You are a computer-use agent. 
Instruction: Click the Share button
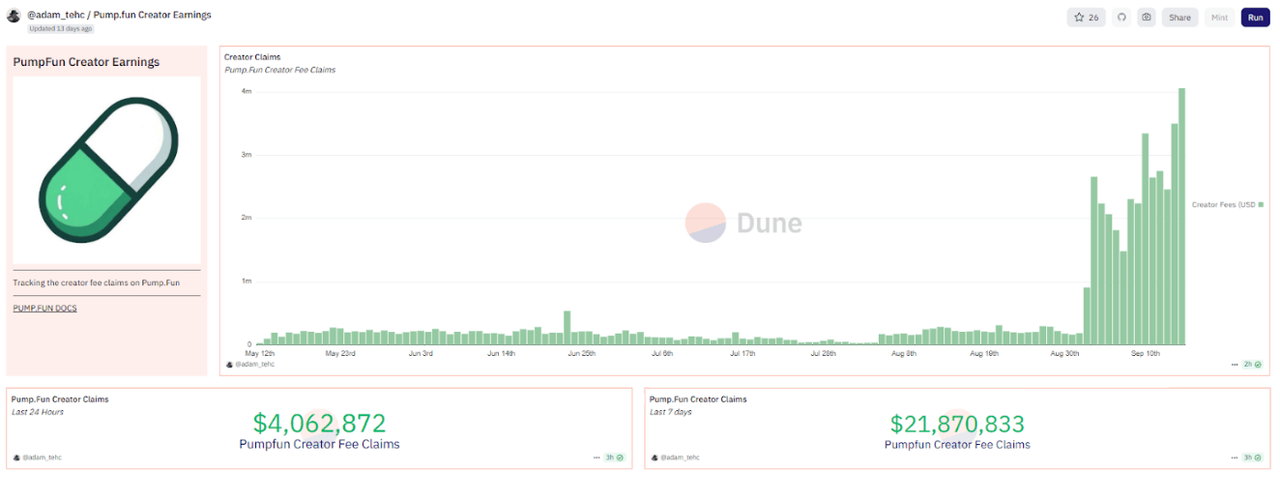[x=1180, y=17]
